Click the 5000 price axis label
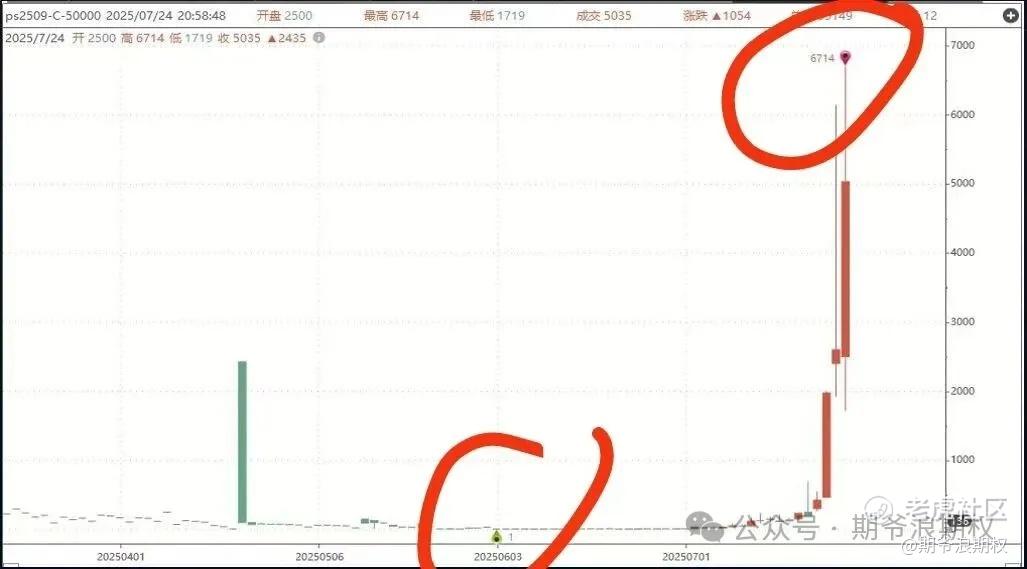 (x=963, y=183)
